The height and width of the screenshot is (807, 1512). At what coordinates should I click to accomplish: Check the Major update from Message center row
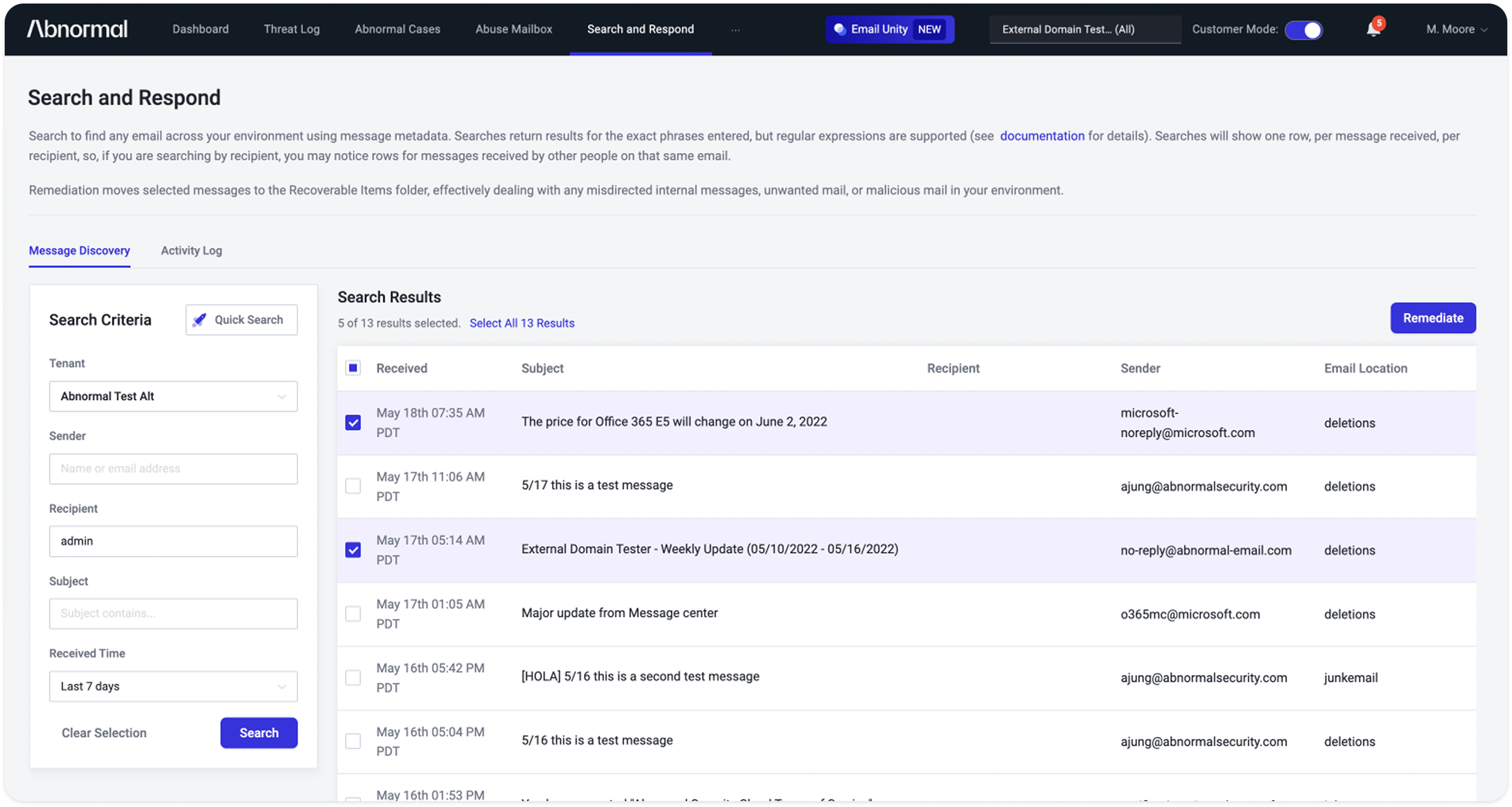(353, 614)
